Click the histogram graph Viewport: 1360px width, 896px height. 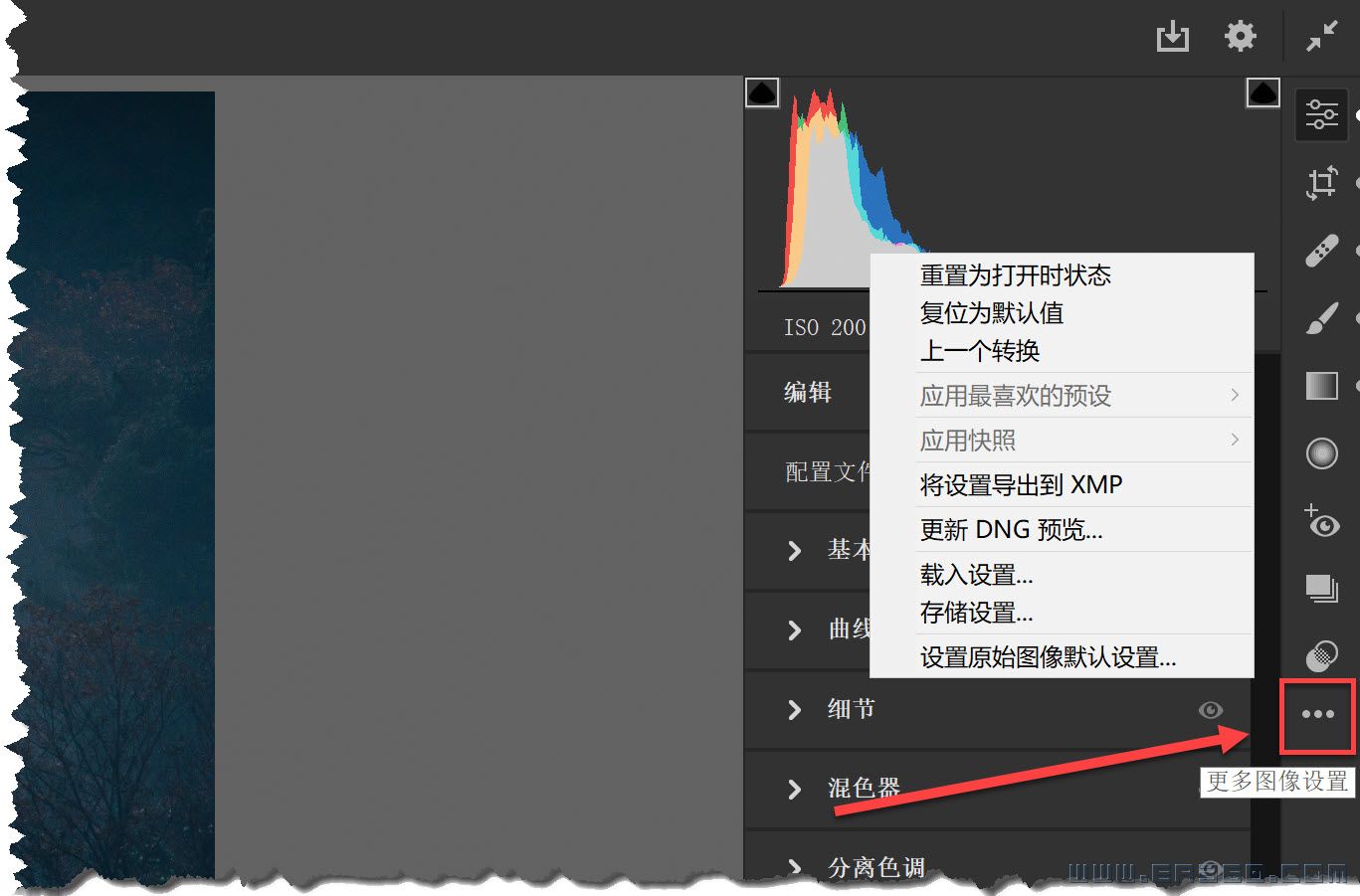tap(826, 199)
